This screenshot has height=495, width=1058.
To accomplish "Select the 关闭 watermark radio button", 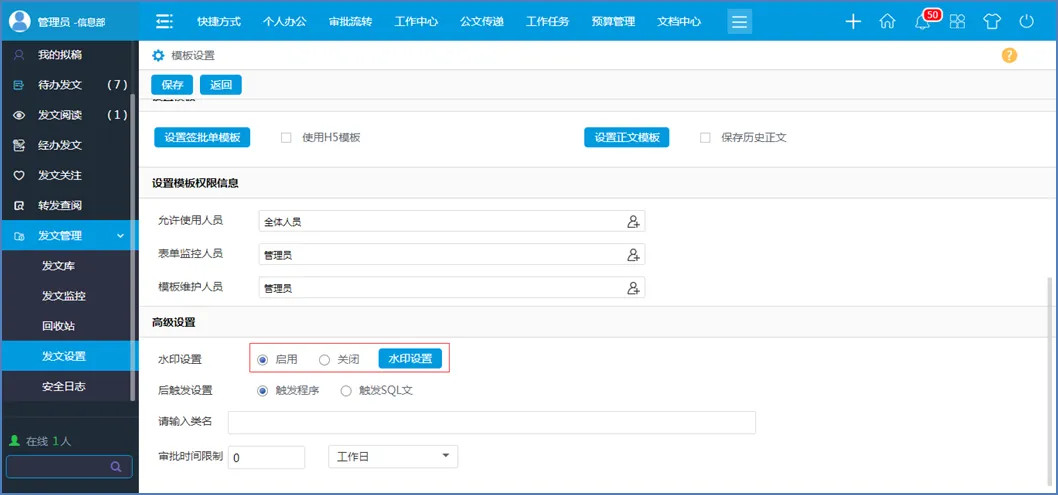I will point(324,359).
